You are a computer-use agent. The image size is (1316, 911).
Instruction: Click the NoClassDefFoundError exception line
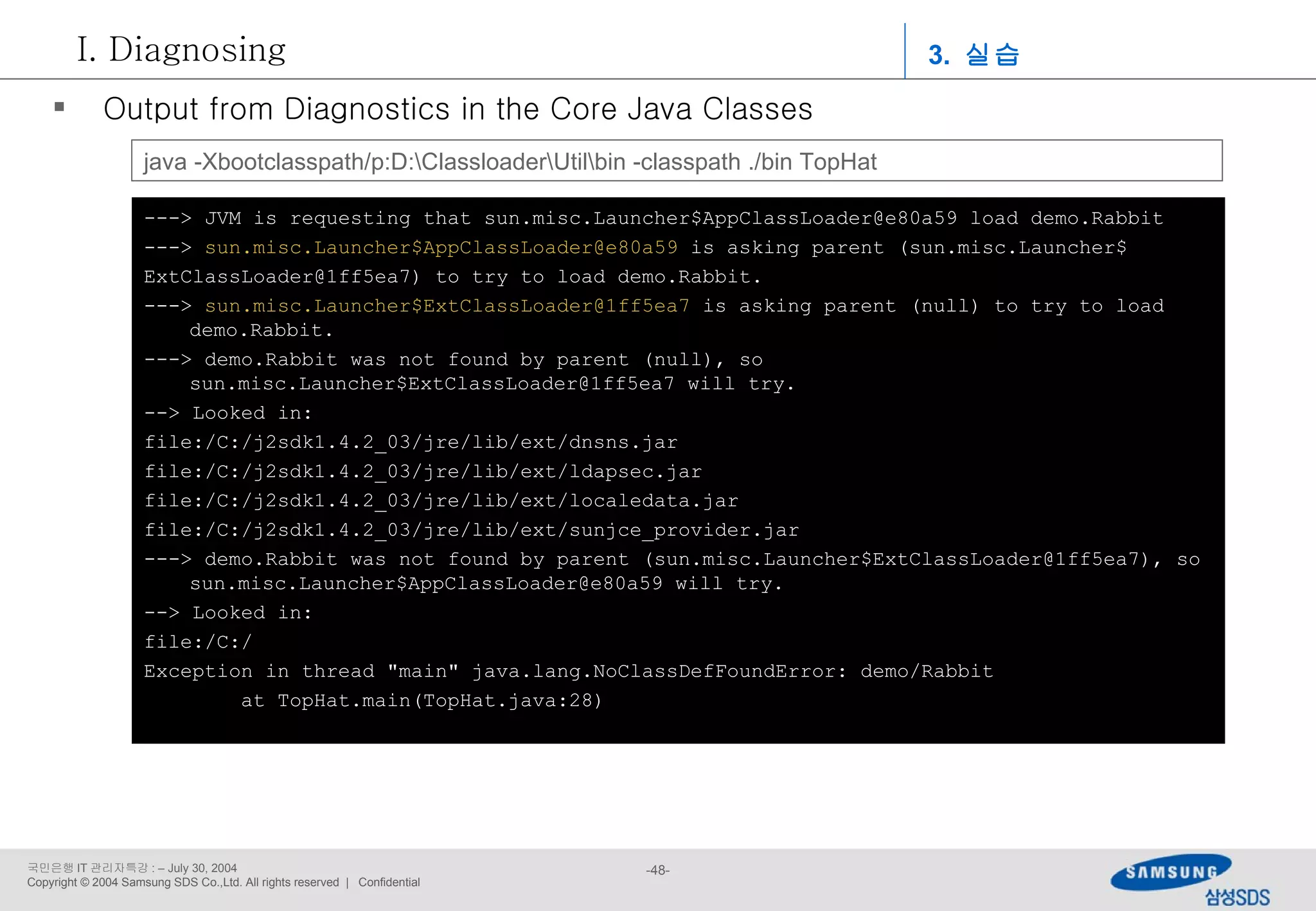(568, 671)
